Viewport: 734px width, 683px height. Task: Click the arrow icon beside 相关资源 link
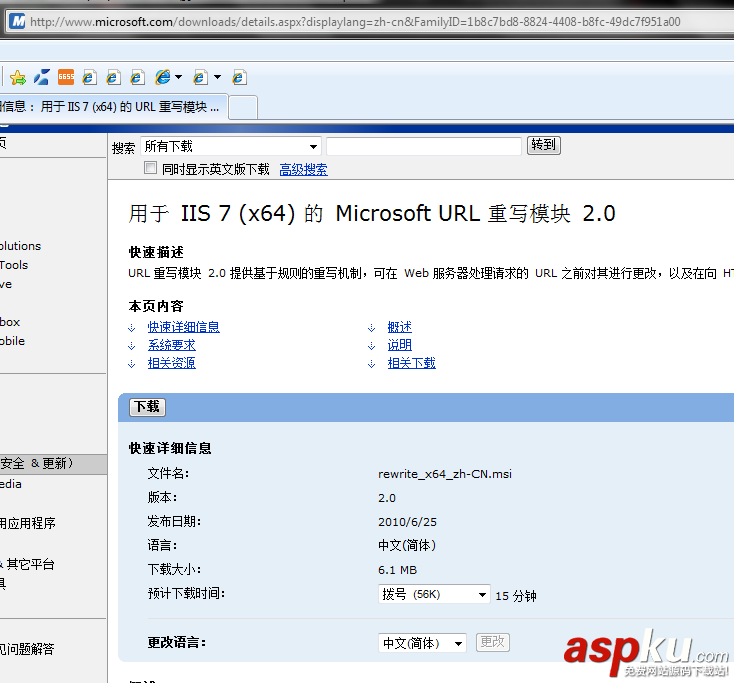click(x=132, y=364)
